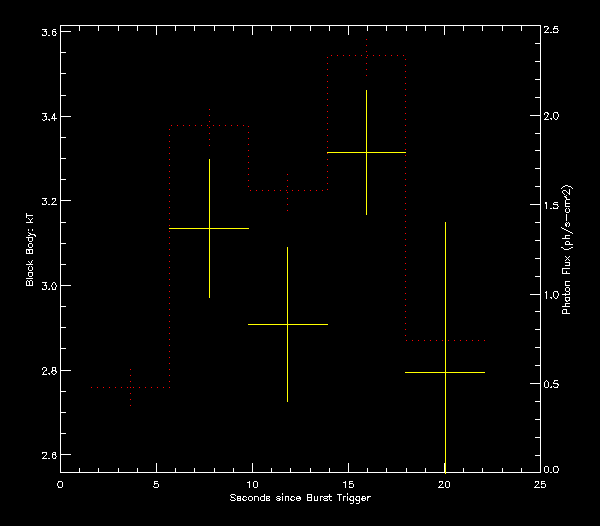The height and width of the screenshot is (526, 600).
Task: Select the yellow data point near 20 seconds
Action: coord(445,372)
